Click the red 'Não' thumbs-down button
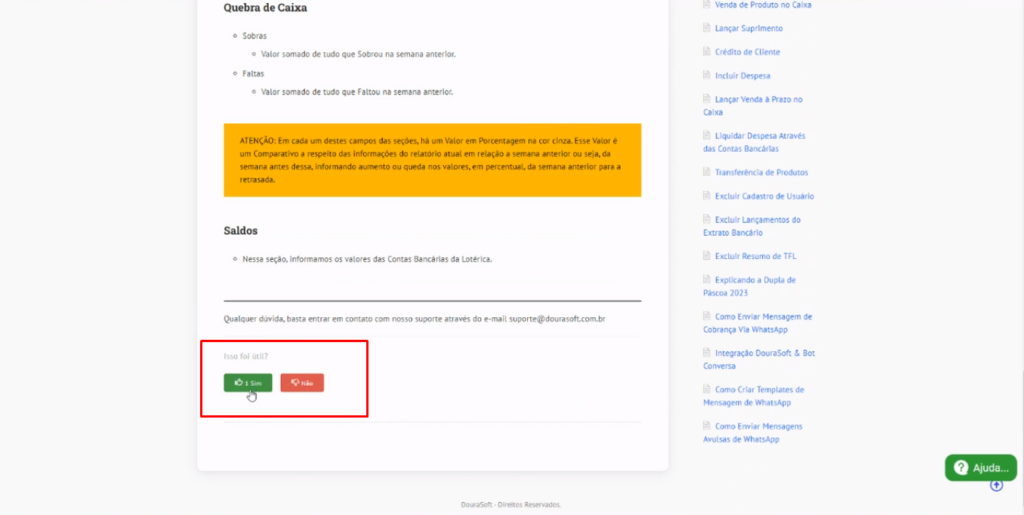This screenshot has width=1024, height=515. click(302, 382)
